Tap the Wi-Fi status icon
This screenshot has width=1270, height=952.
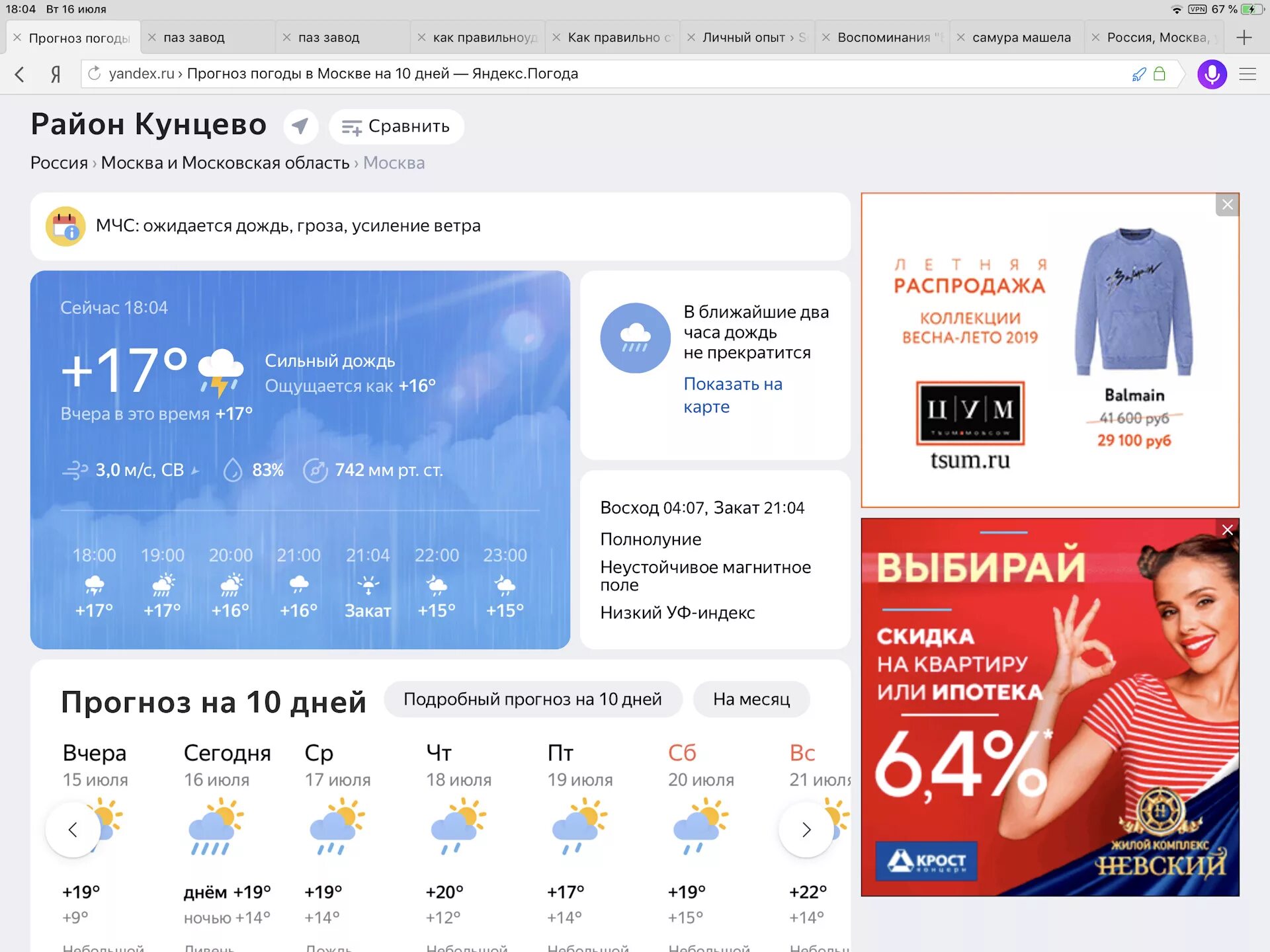click(x=1176, y=9)
